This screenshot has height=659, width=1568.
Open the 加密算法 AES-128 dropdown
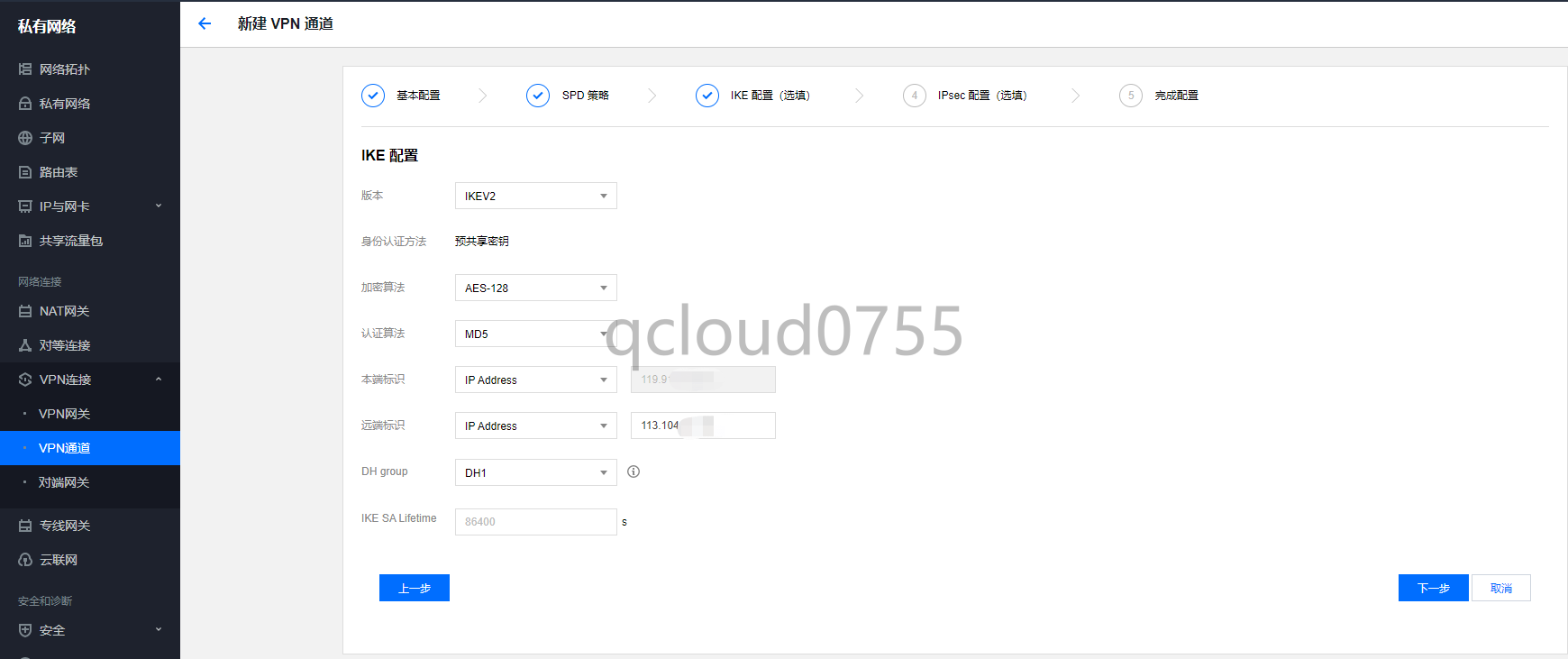coord(535,288)
